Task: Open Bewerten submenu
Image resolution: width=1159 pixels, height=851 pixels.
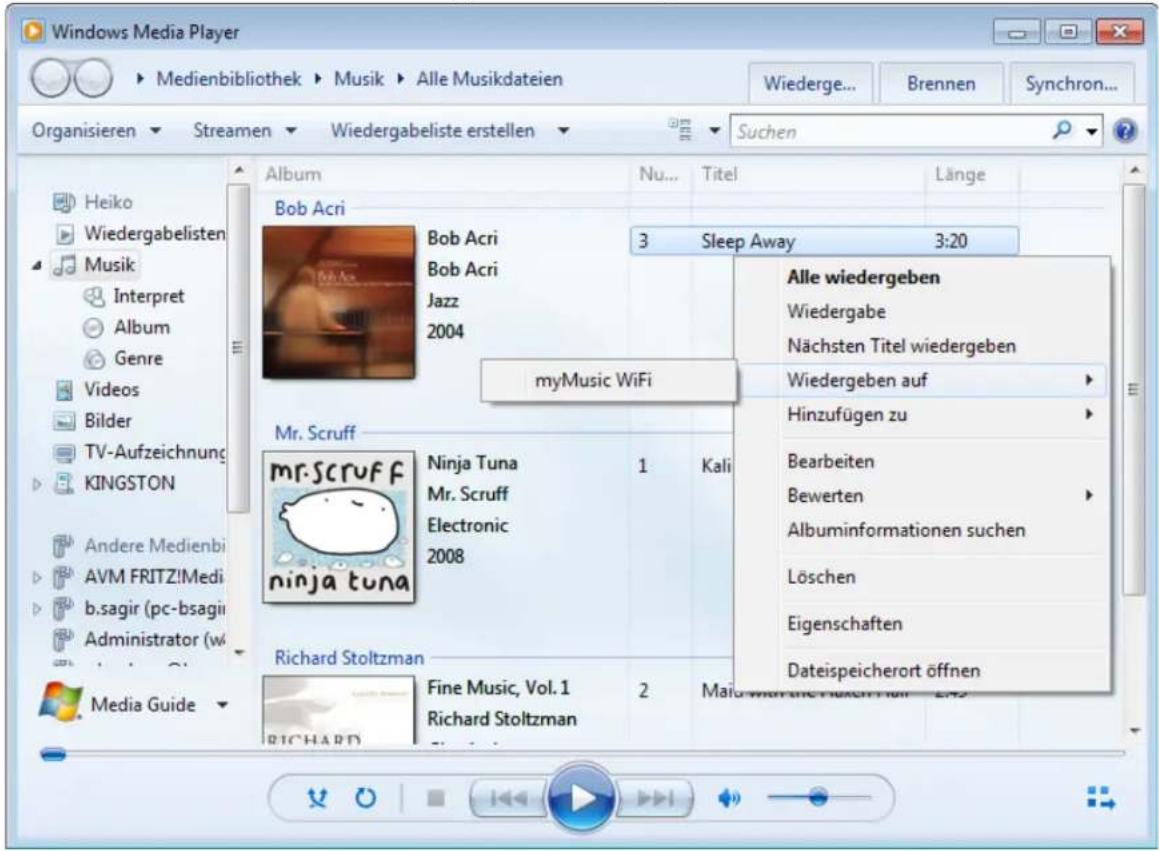Action: [922, 496]
